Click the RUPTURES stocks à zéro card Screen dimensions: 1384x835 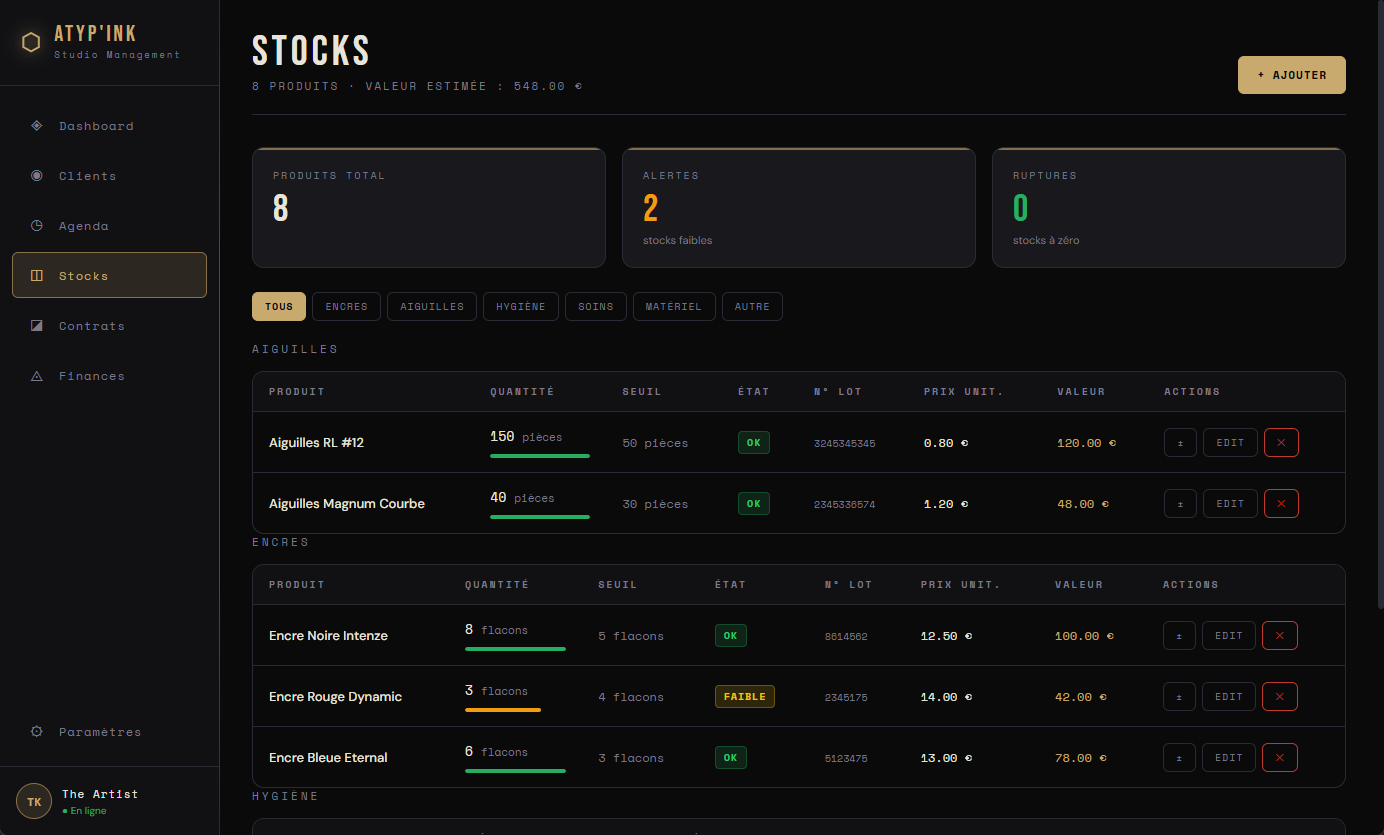pyautogui.click(x=1169, y=208)
